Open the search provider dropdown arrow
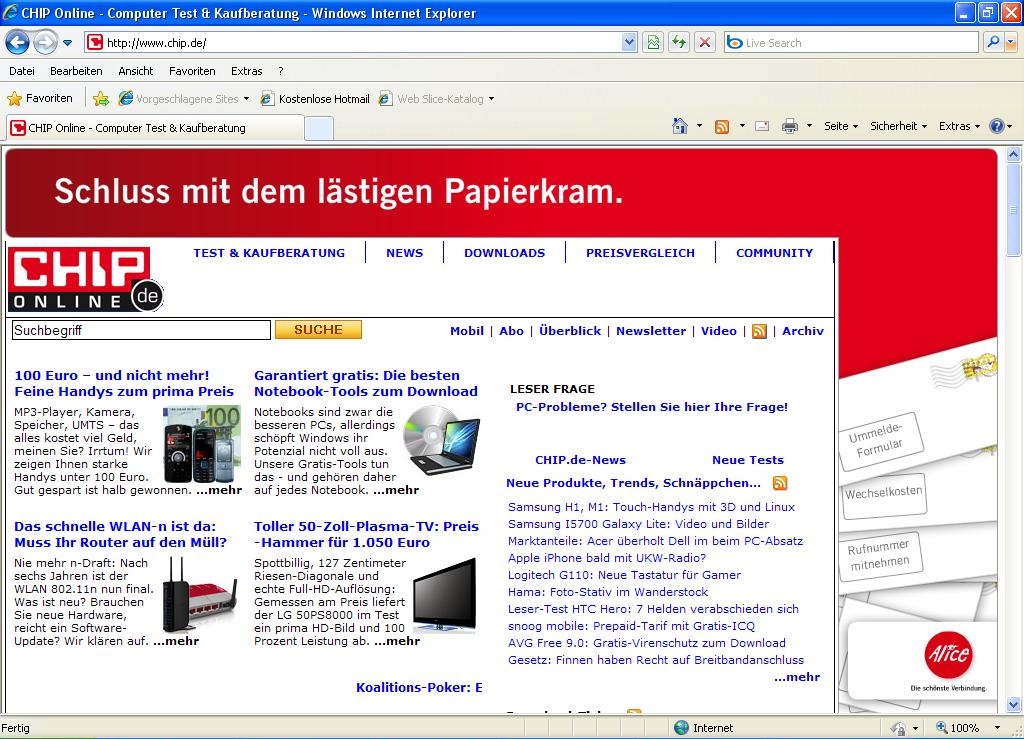Image resolution: width=1024 pixels, height=739 pixels. (1011, 43)
